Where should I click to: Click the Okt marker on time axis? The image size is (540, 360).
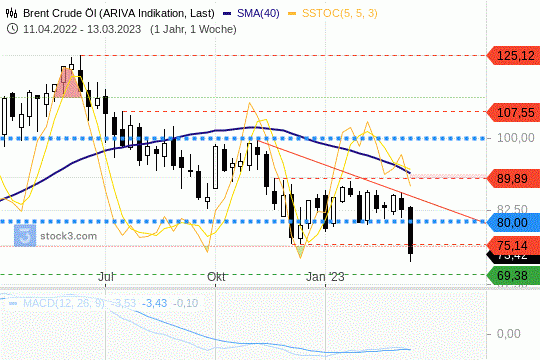click(216, 277)
